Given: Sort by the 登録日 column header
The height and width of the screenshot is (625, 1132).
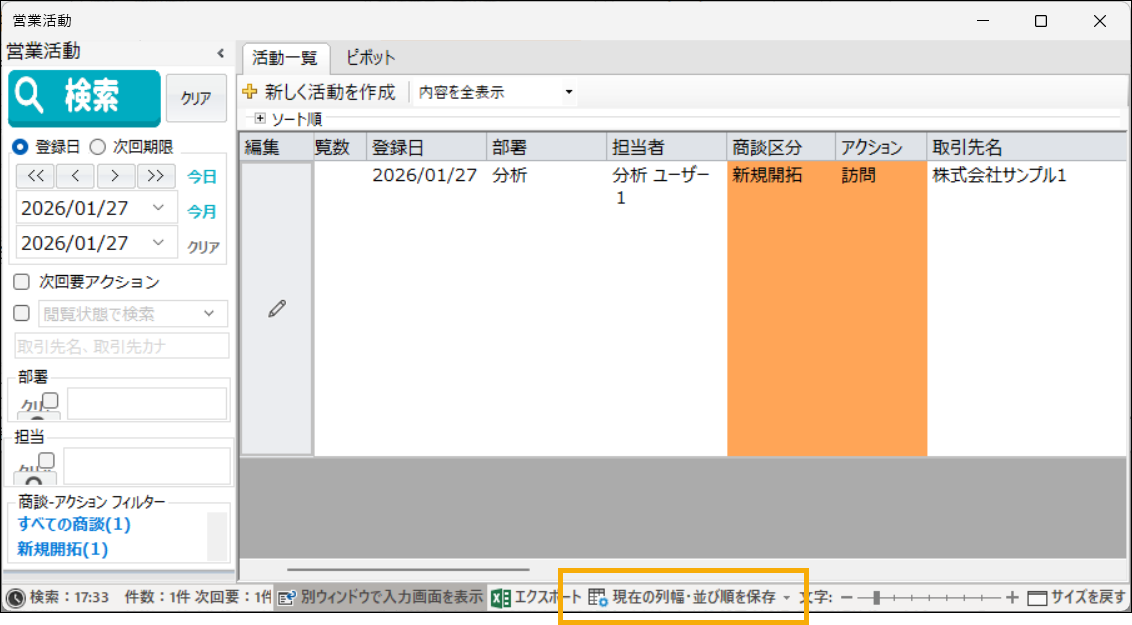Looking at the screenshot, I should pyautogui.click(x=427, y=148).
